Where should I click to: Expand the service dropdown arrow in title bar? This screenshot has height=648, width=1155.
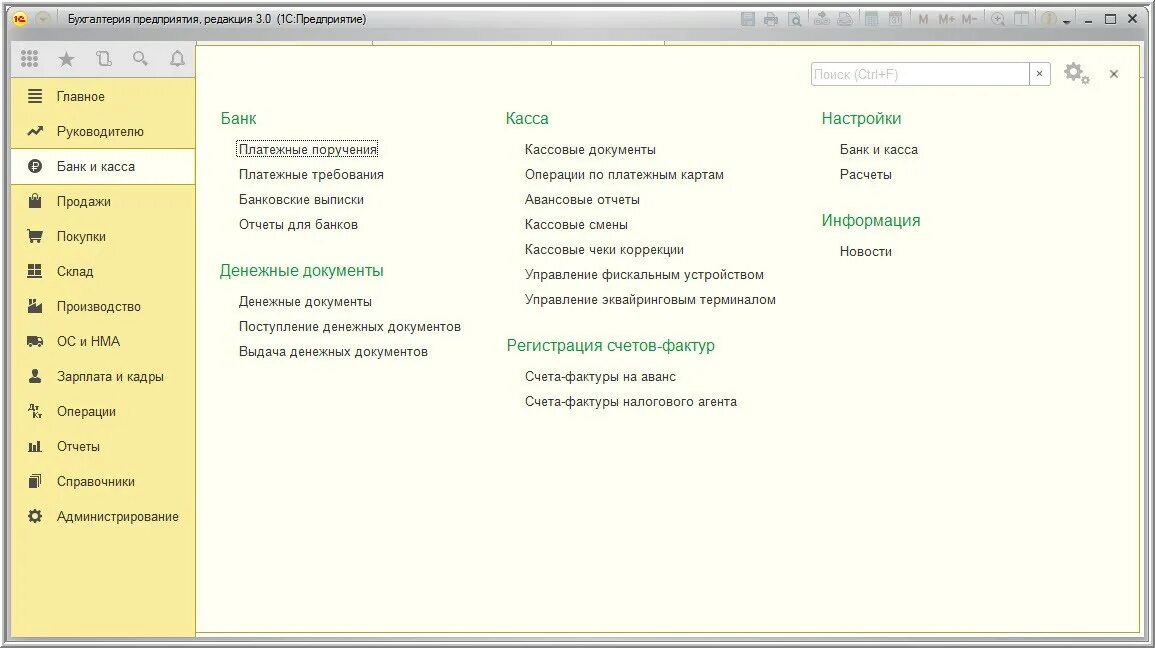(1066, 21)
